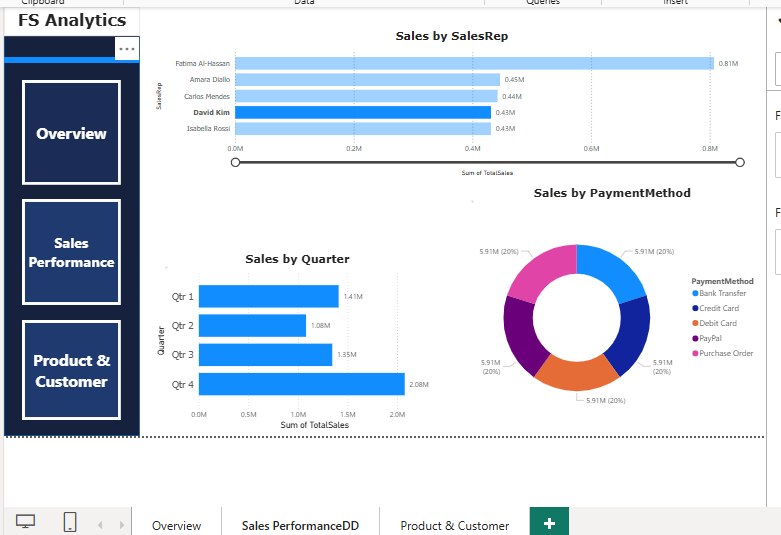Select the Qtr 4 bar

[301, 384]
